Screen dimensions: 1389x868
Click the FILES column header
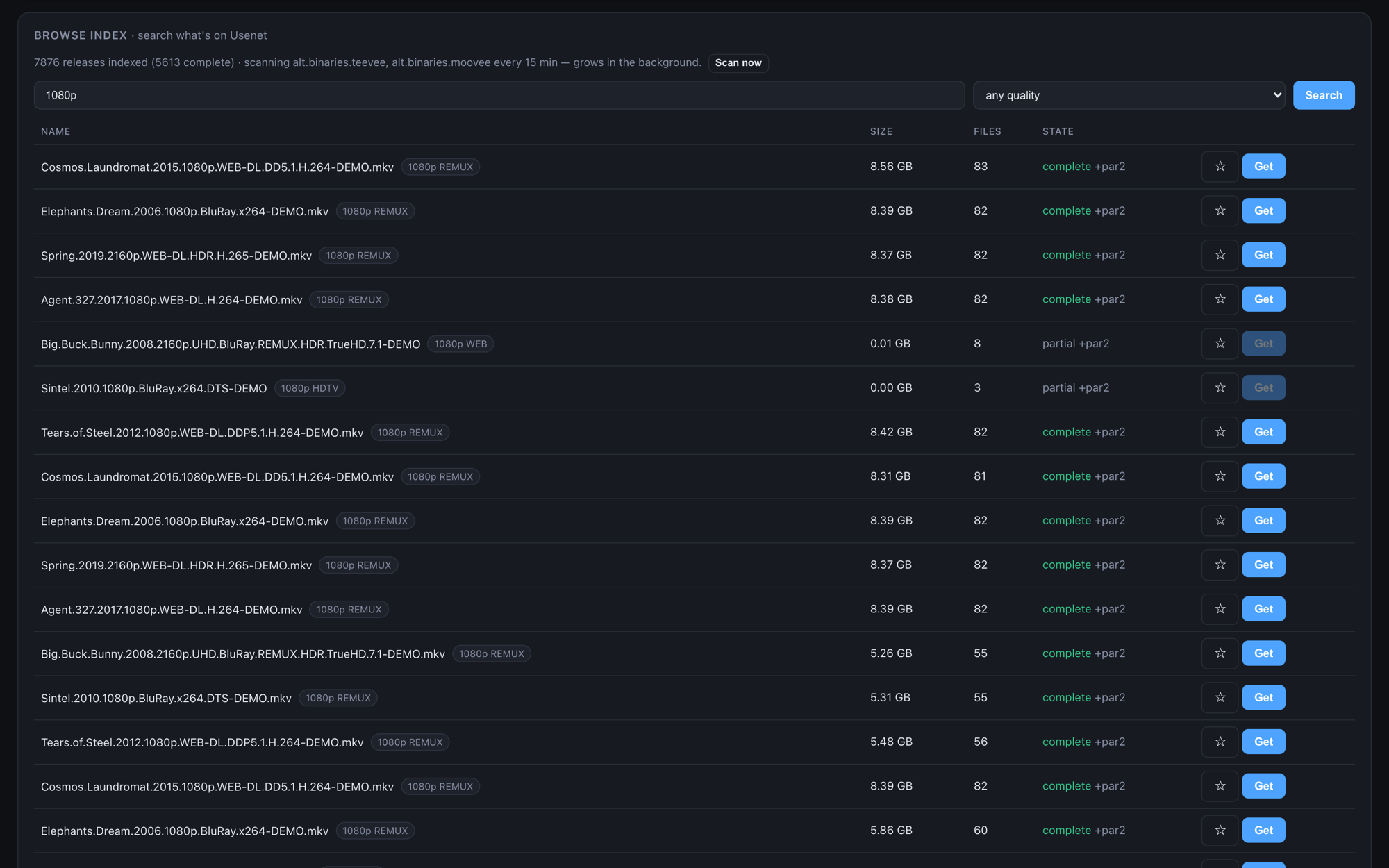point(987,131)
